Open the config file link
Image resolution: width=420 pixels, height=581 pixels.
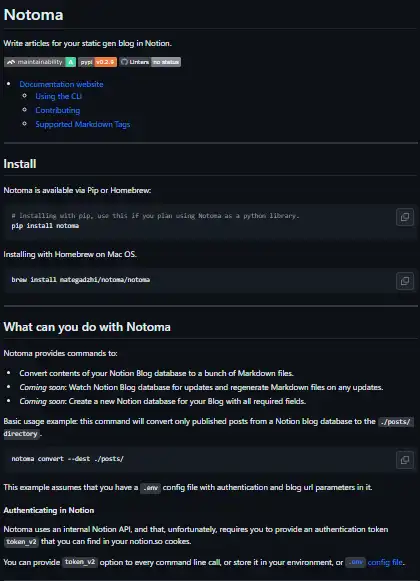click(x=385, y=562)
